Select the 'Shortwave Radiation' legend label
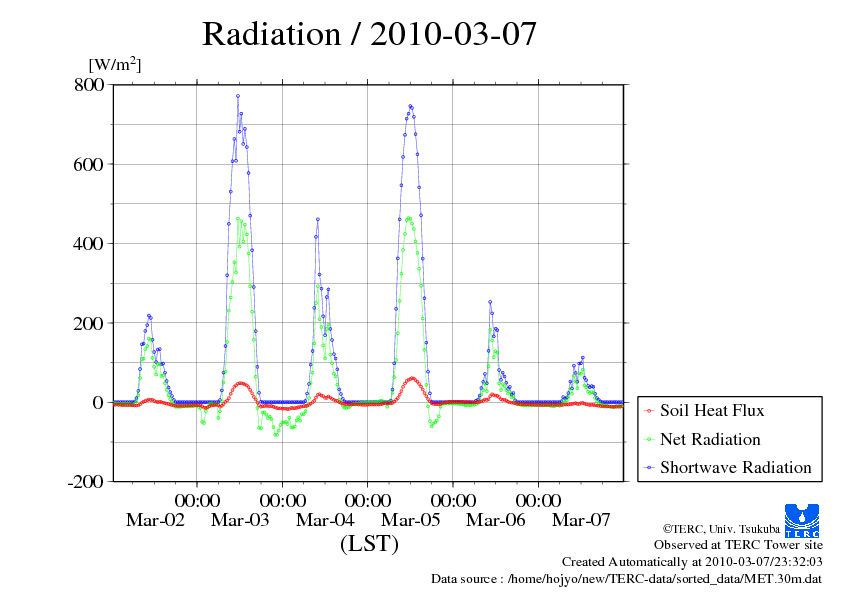 tap(736, 467)
